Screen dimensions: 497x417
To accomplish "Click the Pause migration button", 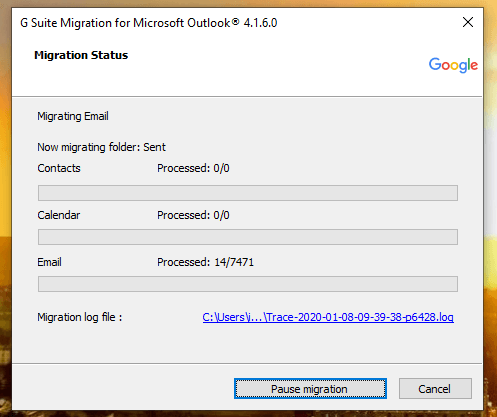I will (310, 388).
